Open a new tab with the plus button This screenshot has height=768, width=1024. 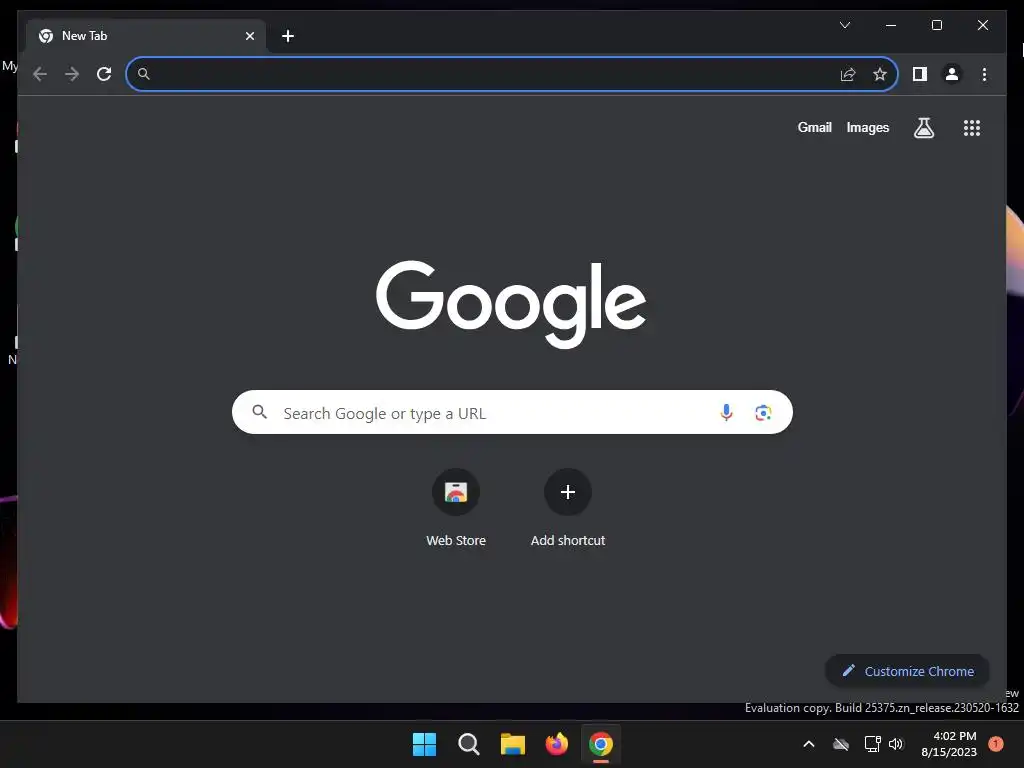click(x=287, y=36)
